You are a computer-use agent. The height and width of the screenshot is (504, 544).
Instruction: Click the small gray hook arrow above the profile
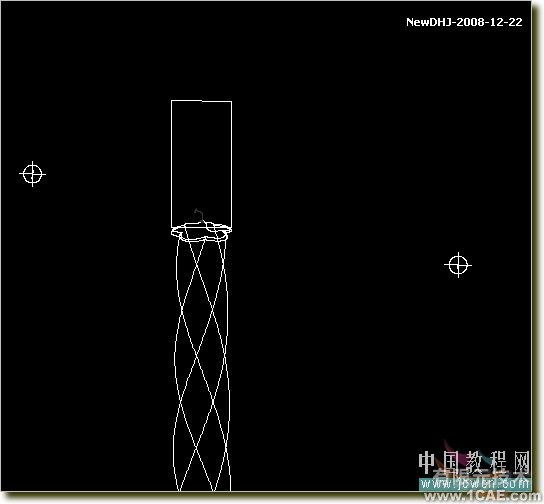click(199, 215)
